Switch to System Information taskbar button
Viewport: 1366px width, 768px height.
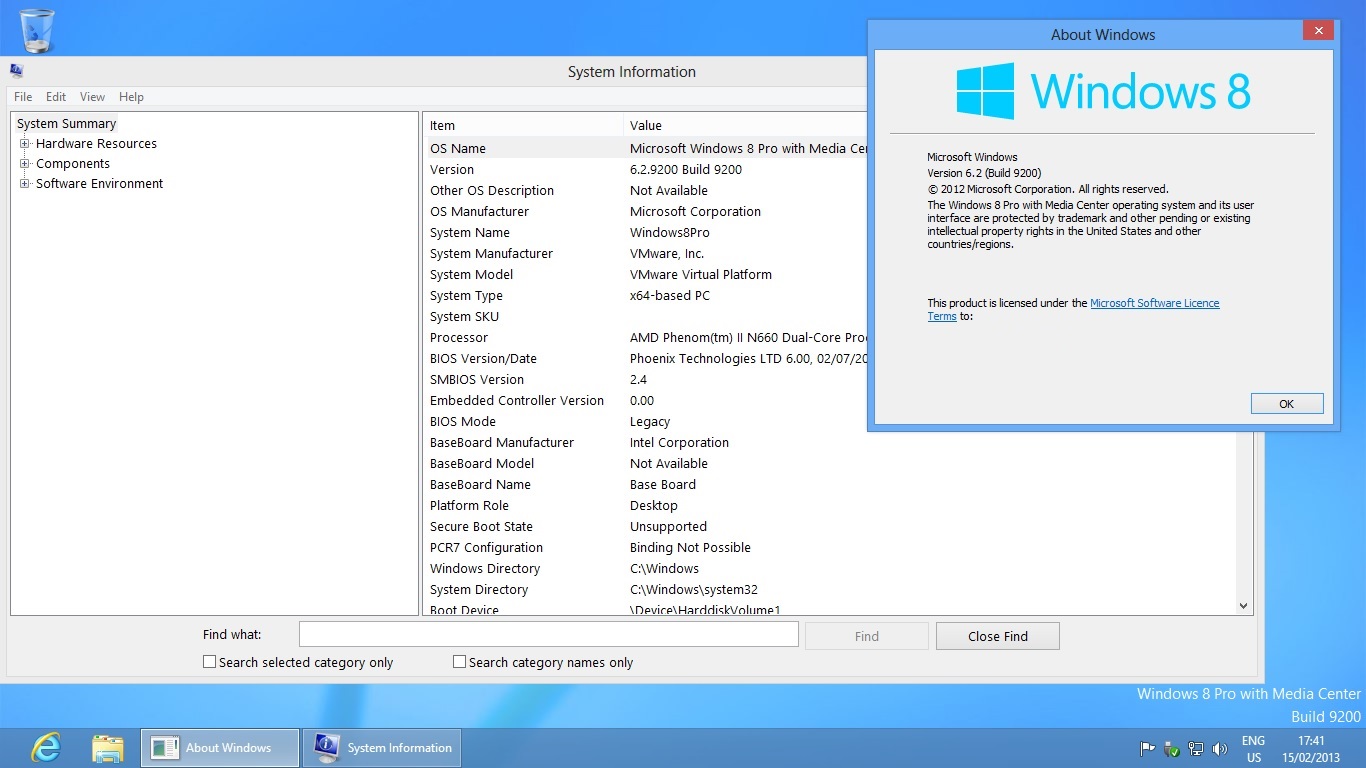tap(382, 748)
